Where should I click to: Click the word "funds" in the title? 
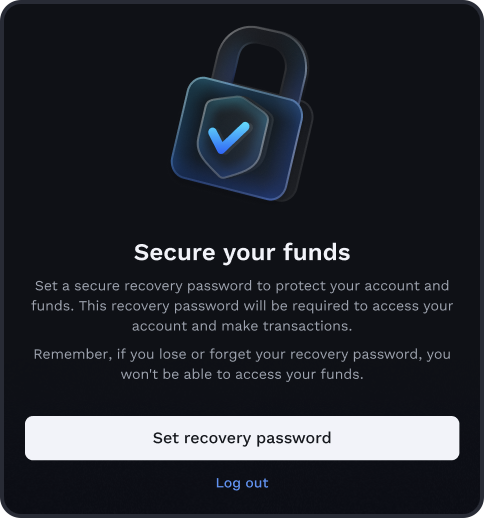317,252
